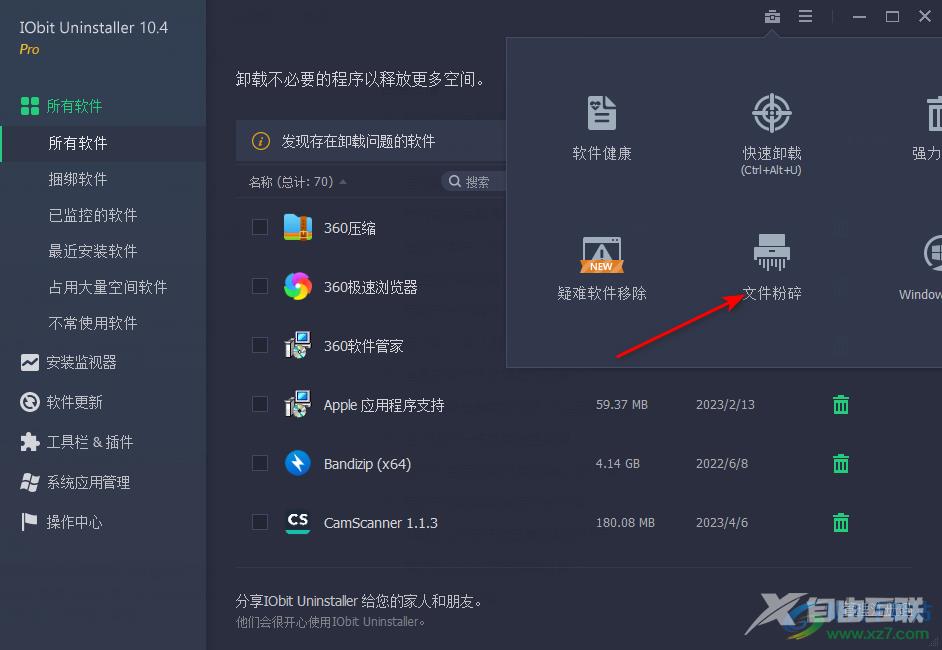Click the Apple 应用程序支持 size 59.37 MB
Screen dimensions: 942x650
[622, 404]
